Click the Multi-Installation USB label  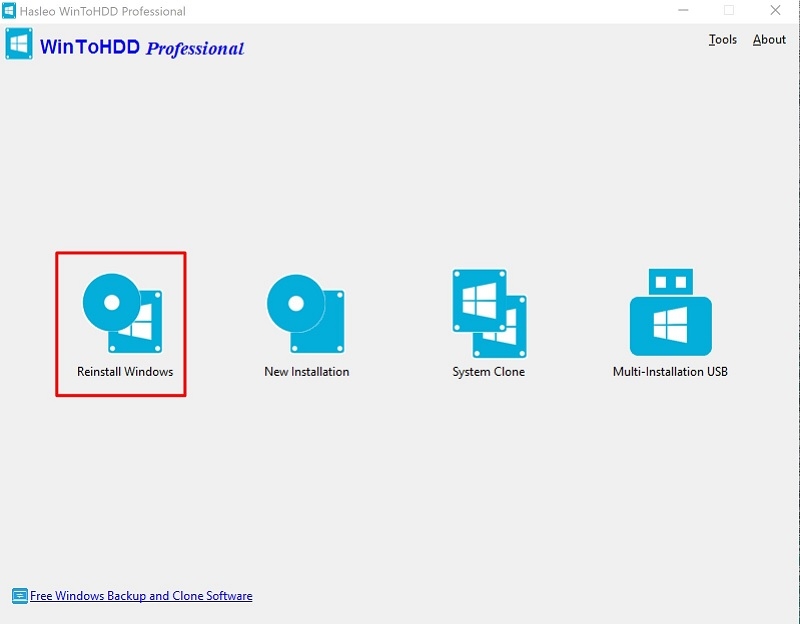670,371
